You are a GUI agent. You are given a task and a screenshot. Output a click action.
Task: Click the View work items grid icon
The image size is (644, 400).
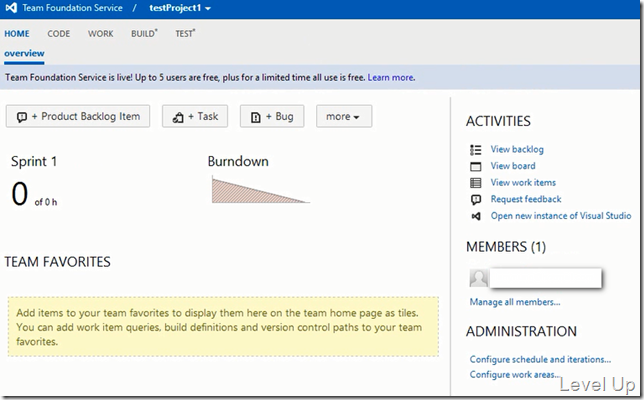(476, 183)
